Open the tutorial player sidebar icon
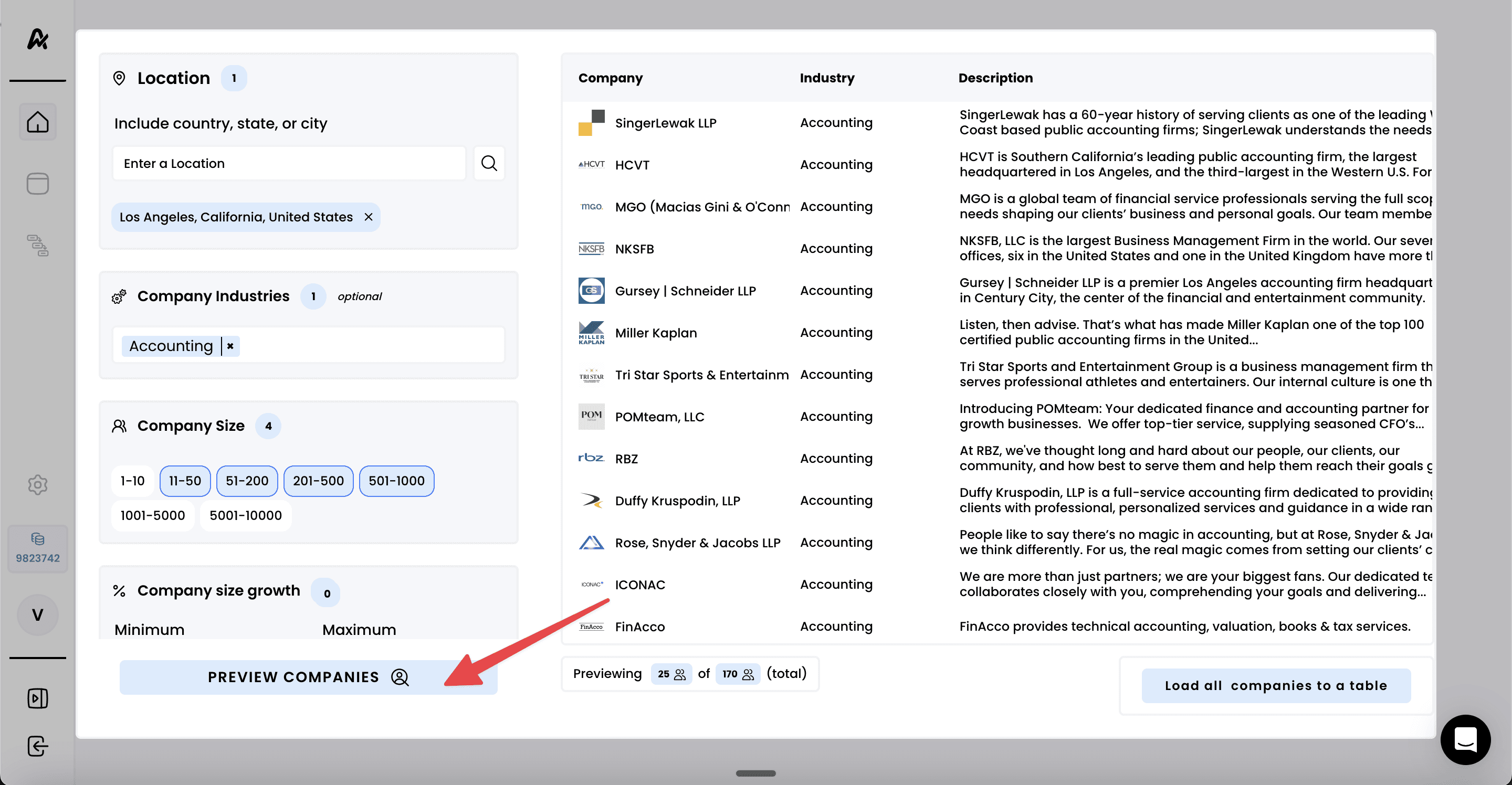The width and height of the screenshot is (1512, 785). tap(38, 698)
